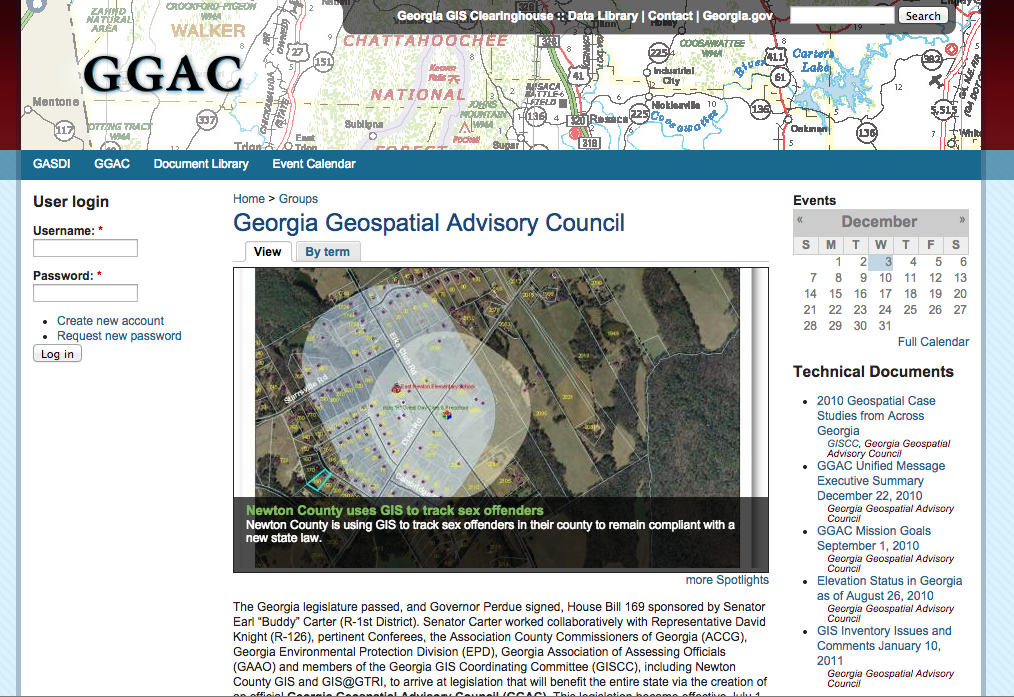Open Document Library in navigation bar
Image resolution: width=1014 pixels, height=697 pixels.
tap(201, 164)
